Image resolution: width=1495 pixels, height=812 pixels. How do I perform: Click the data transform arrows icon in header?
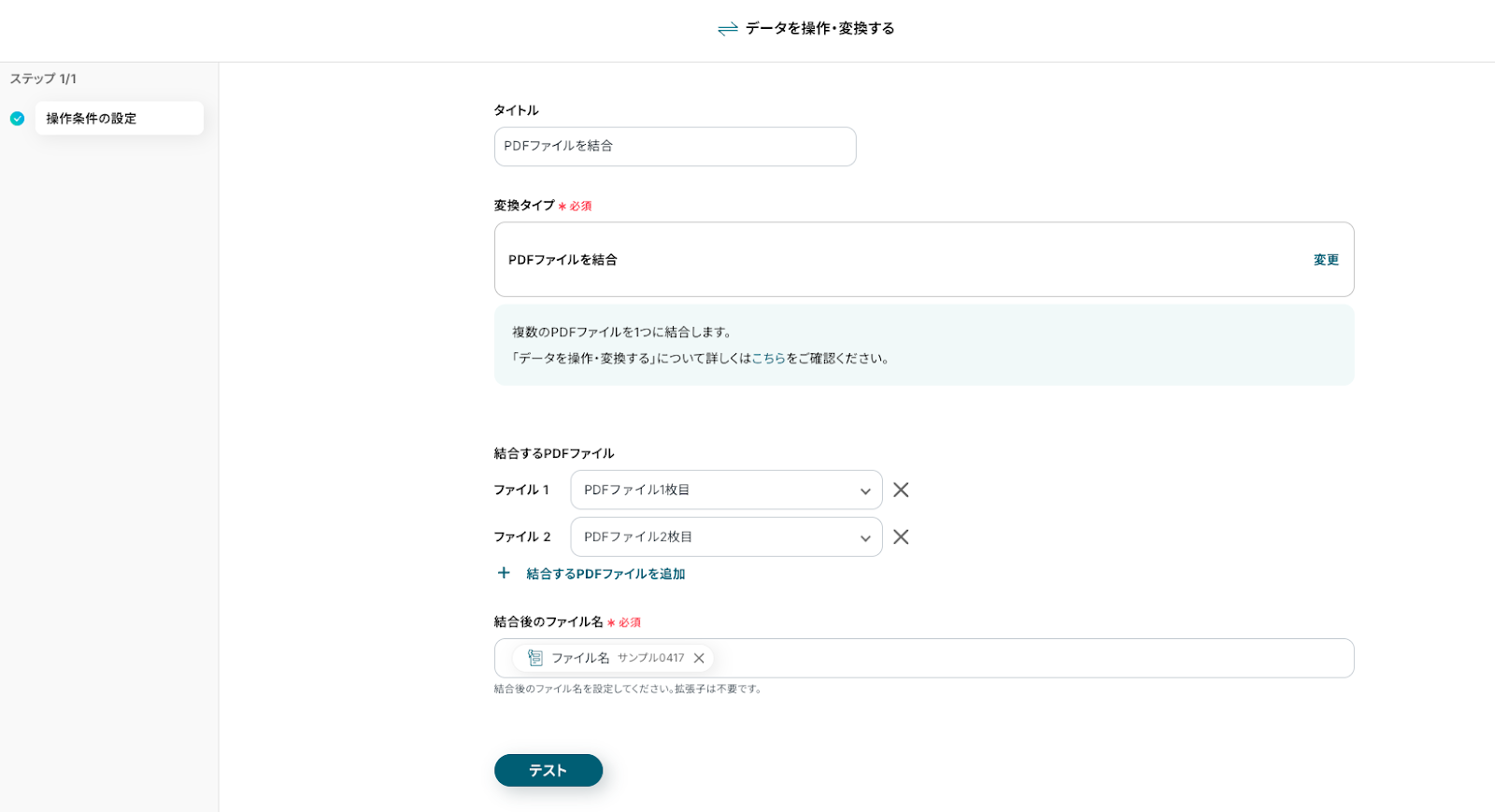point(727,29)
